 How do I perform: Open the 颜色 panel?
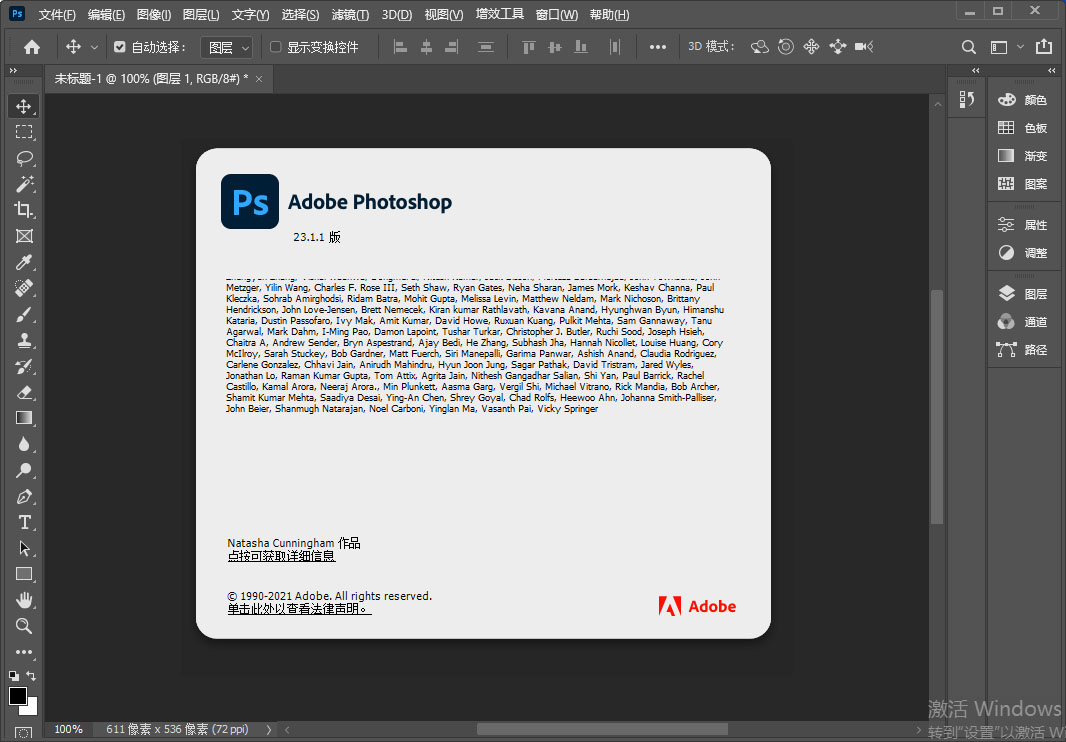click(x=1023, y=100)
